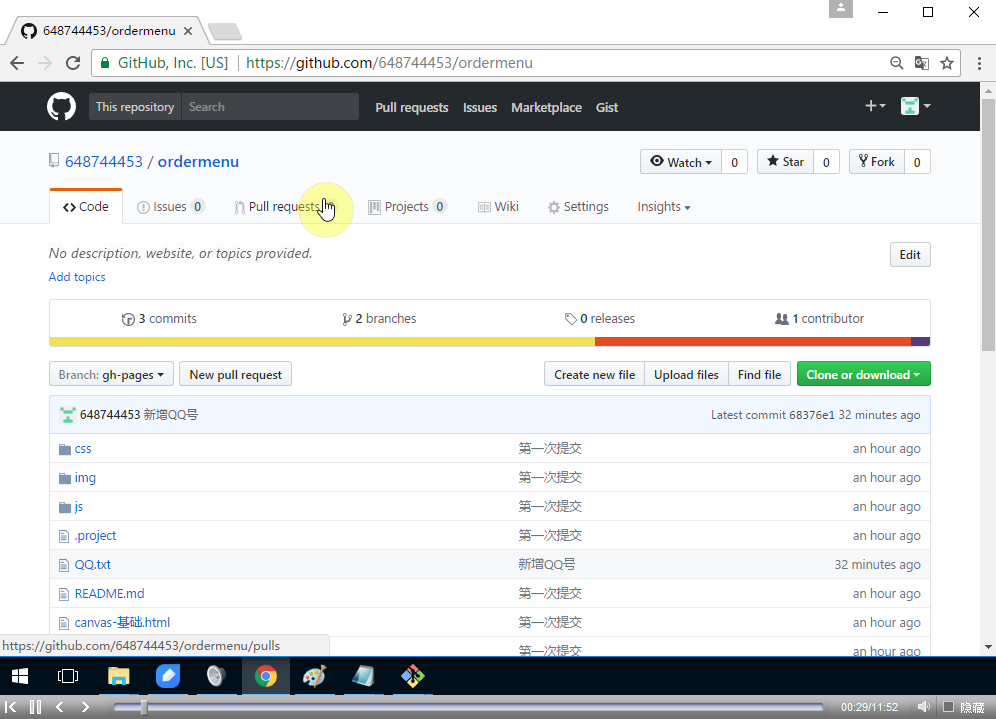This screenshot has height=719, width=996.
Task: Switch to the Issues tab
Action: [x=170, y=207]
